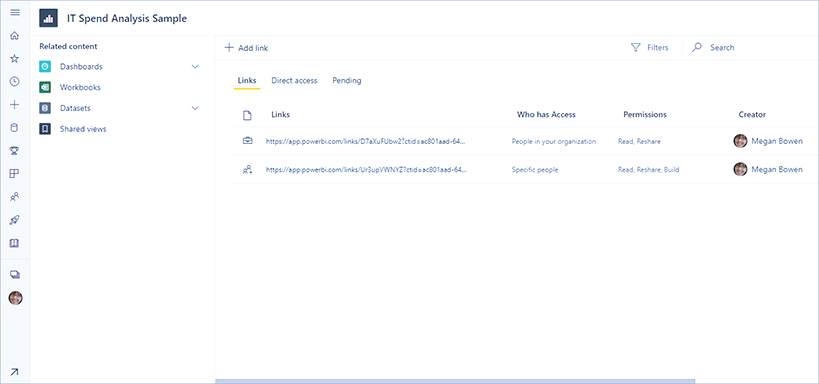Open Goals trophy icon
This screenshot has width=819, height=384.
point(15,151)
